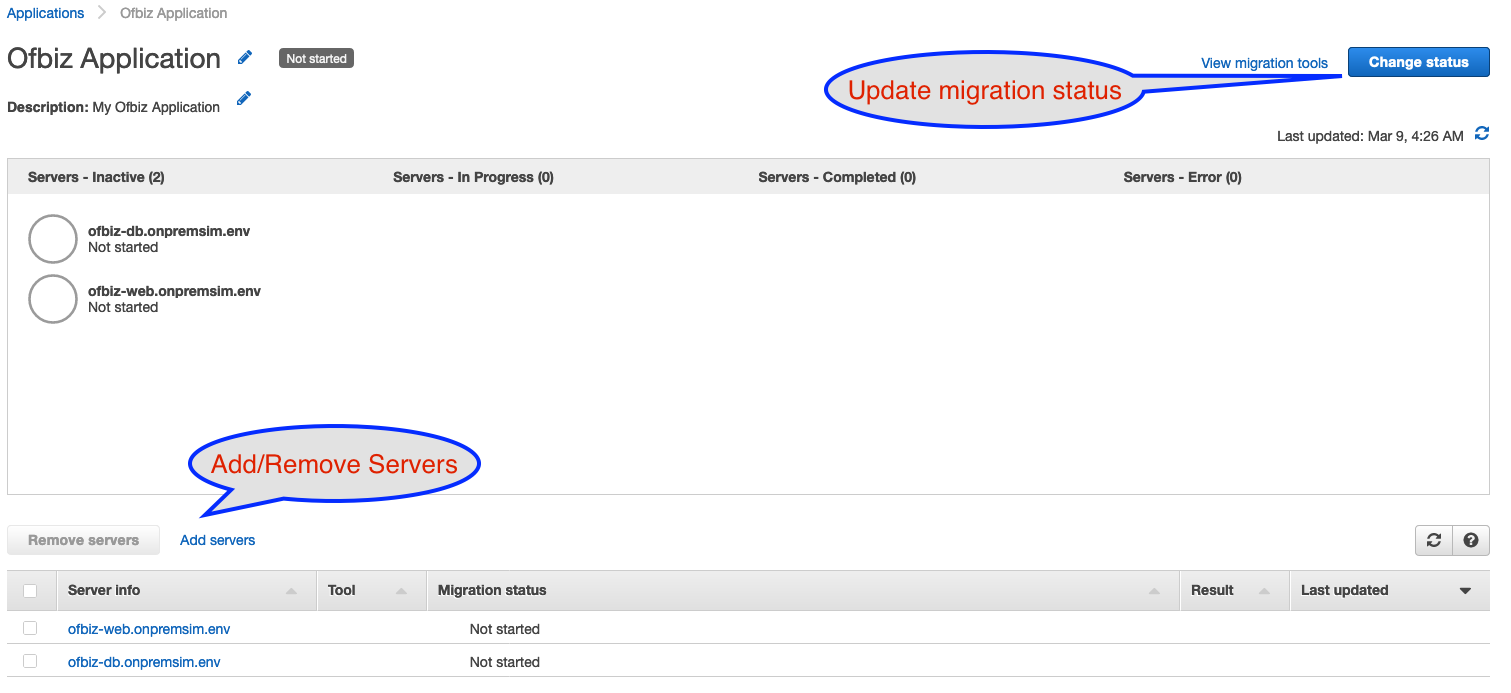Viewport: 1511px width, 693px height.
Task: Open Add servers
Action: pyautogui.click(x=217, y=540)
